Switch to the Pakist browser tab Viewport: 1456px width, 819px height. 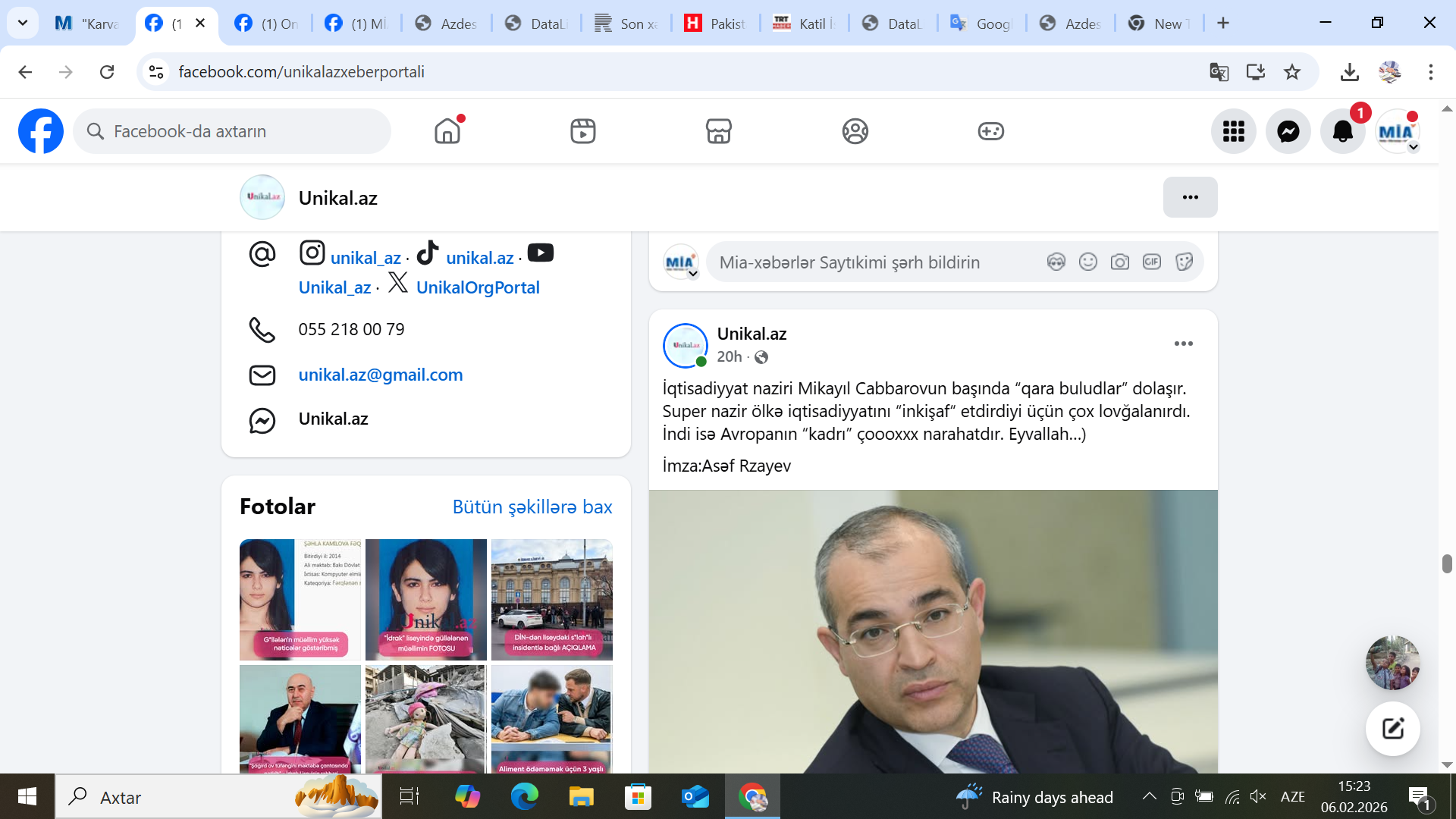coord(715,24)
